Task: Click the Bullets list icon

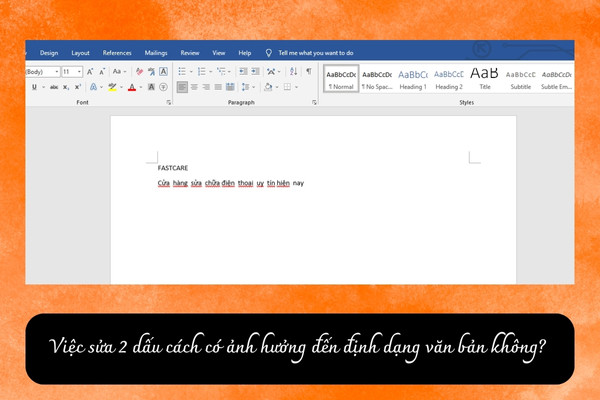Action: point(182,72)
